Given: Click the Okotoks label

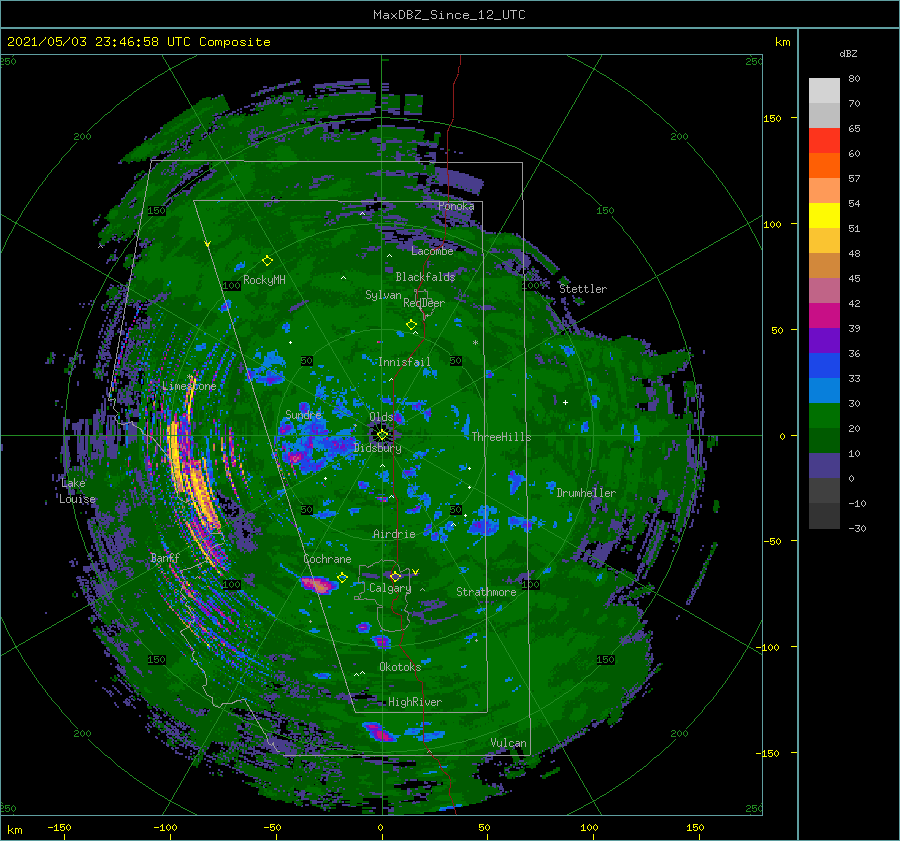Looking at the screenshot, I should point(400,666).
